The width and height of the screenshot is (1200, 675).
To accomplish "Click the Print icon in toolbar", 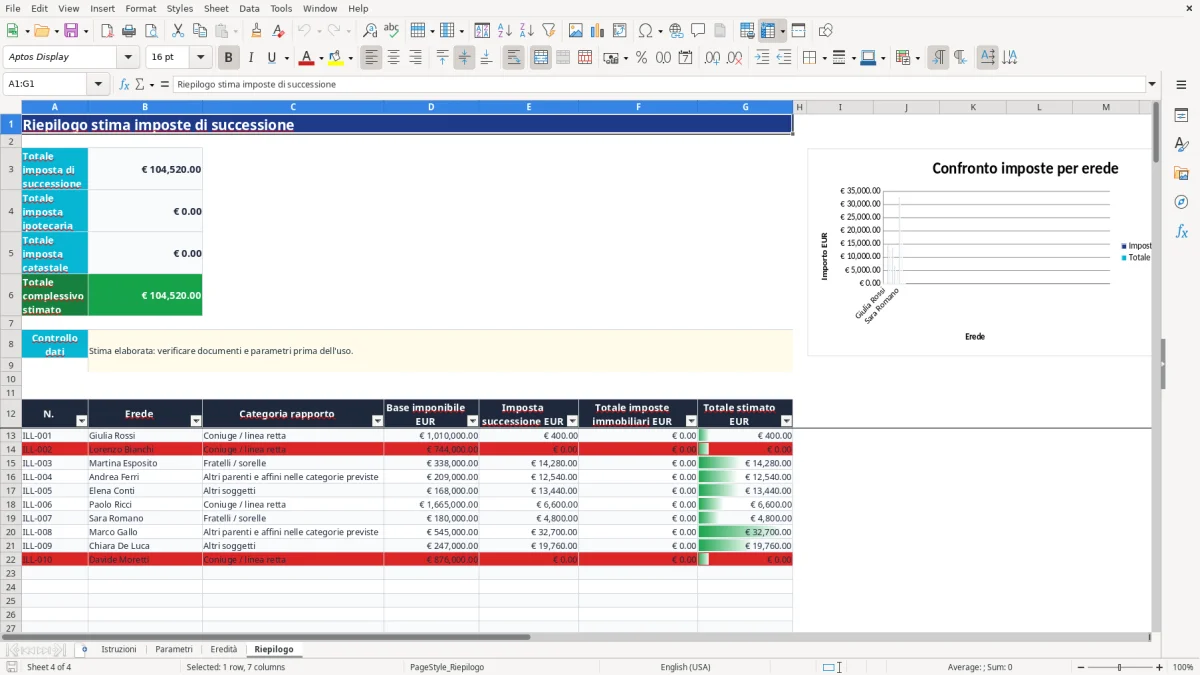I will [131, 31].
